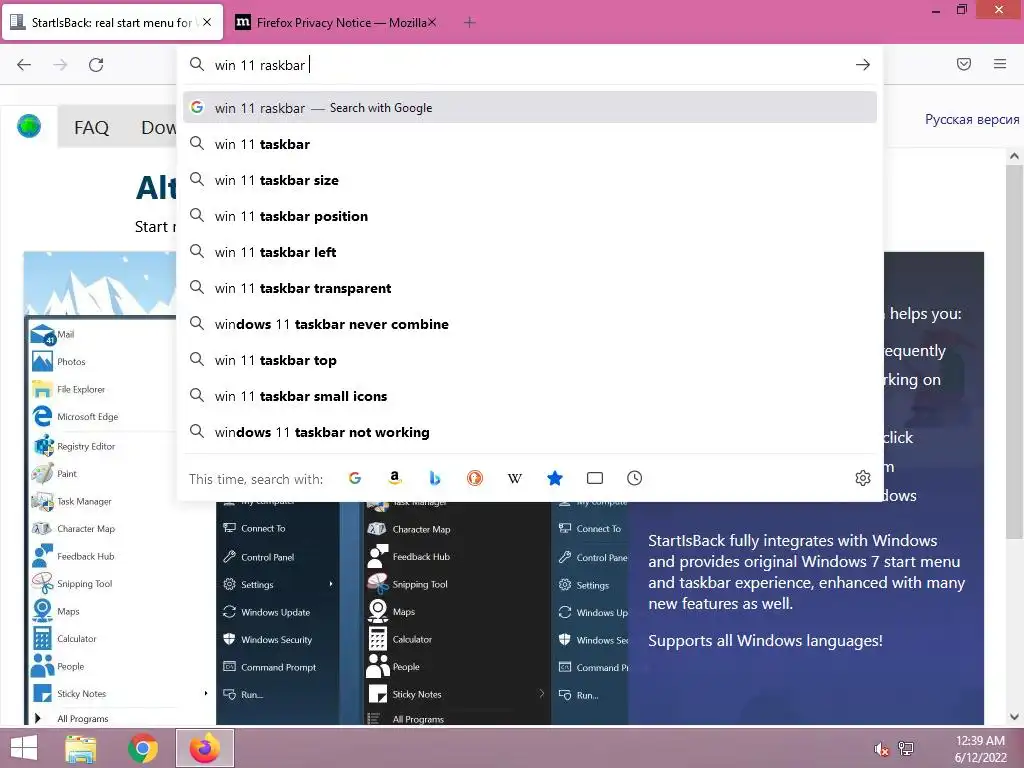This screenshot has height=768, width=1024.
Task: Close the StartIsBack tab
Action: [x=207, y=22]
